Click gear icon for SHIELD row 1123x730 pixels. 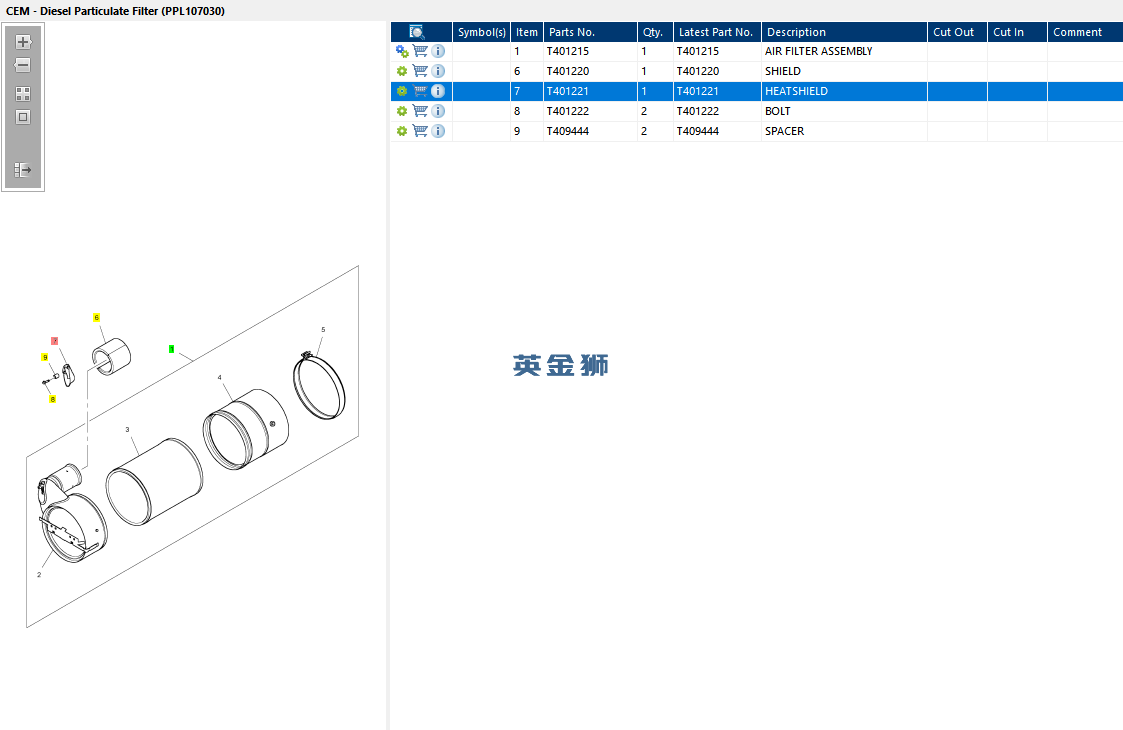(x=402, y=71)
